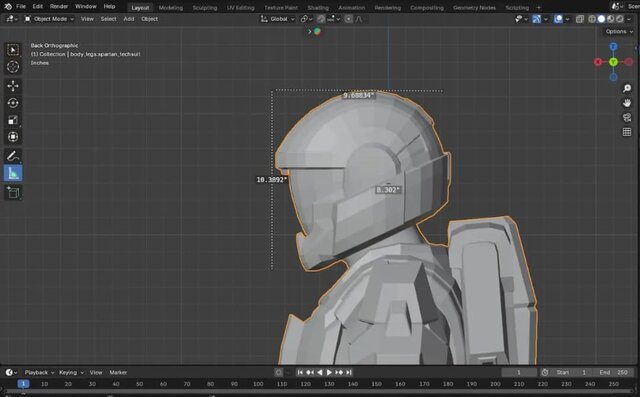Toggle snapping magnet icon
The width and height of the screenshot is (640, 397).
point(321,19)
